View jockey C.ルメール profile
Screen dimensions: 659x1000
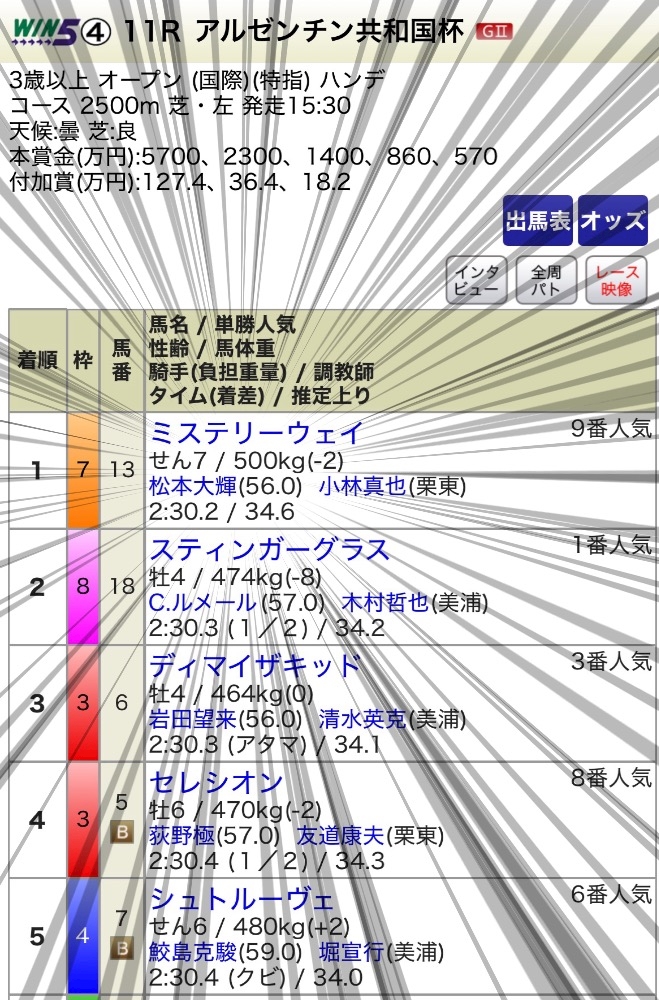click(203, 603)
